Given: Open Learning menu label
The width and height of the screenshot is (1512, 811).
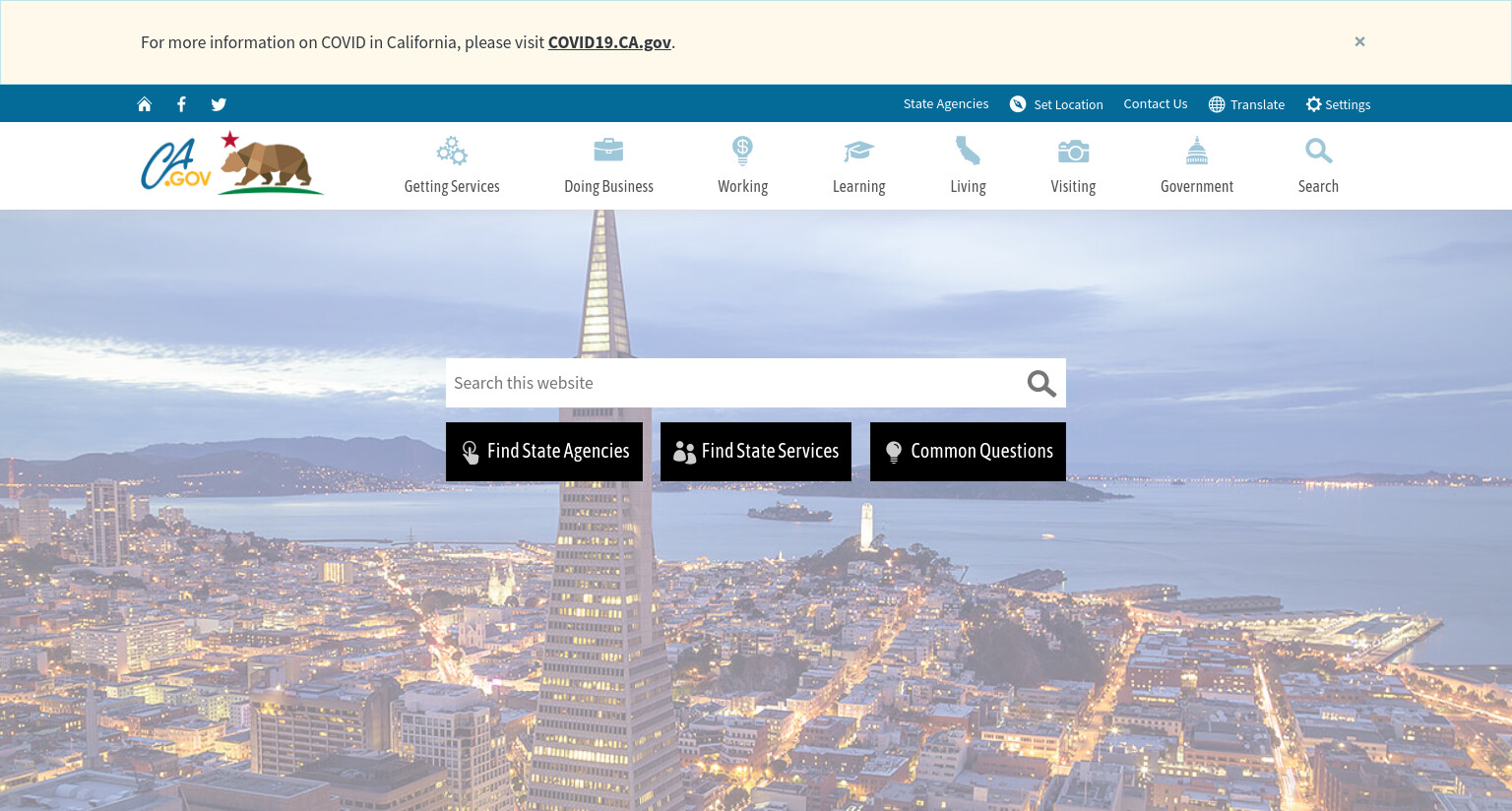Looking at the screenshot, I should click(x=858, y=186).
